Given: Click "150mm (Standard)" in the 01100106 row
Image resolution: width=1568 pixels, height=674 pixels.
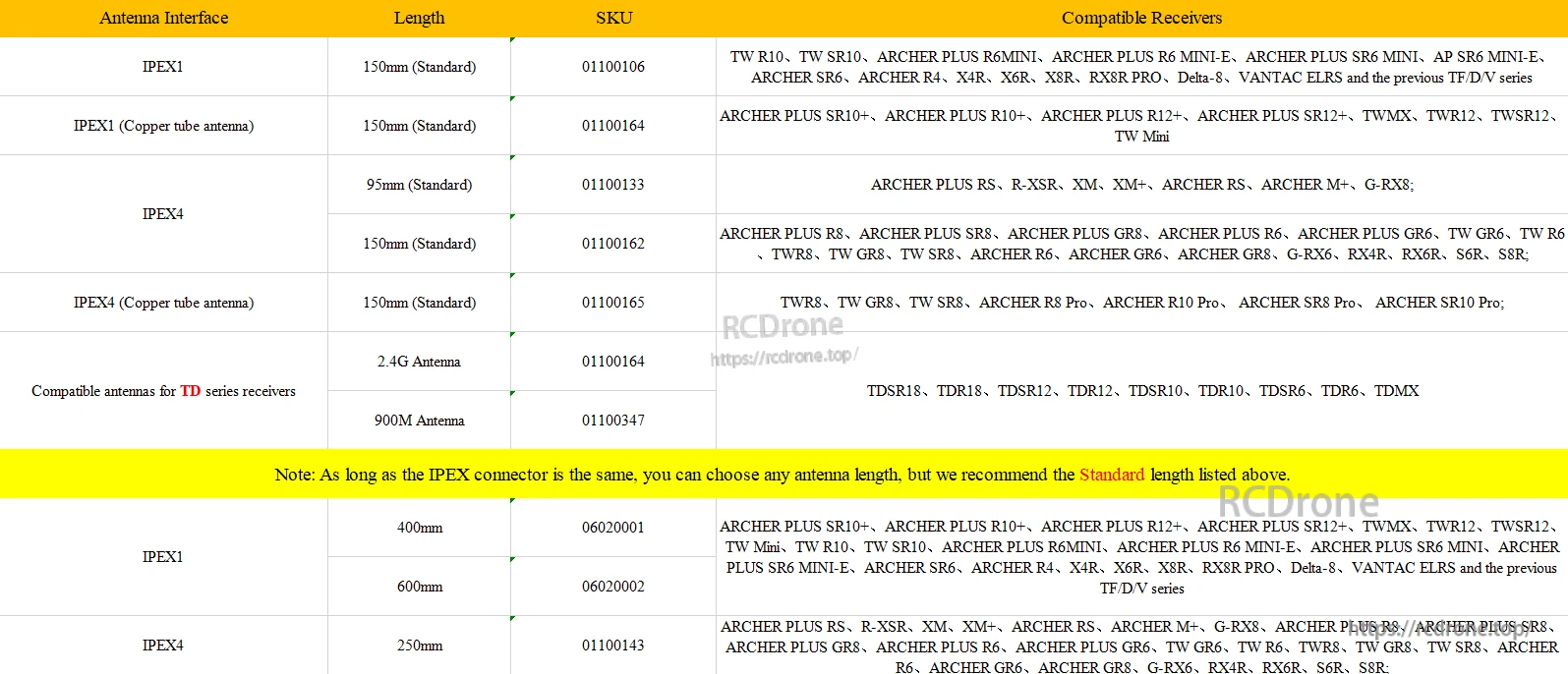Looking at the screenshot, I should pos(419,67).
